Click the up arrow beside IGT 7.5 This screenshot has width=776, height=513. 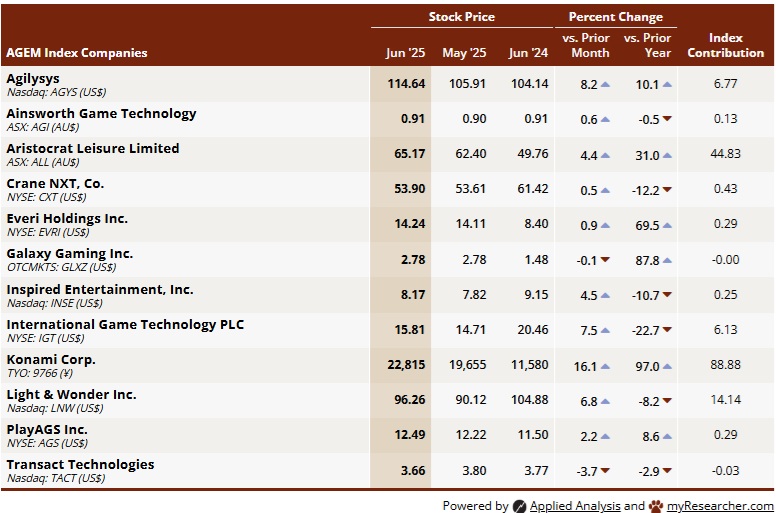[605, 330]
